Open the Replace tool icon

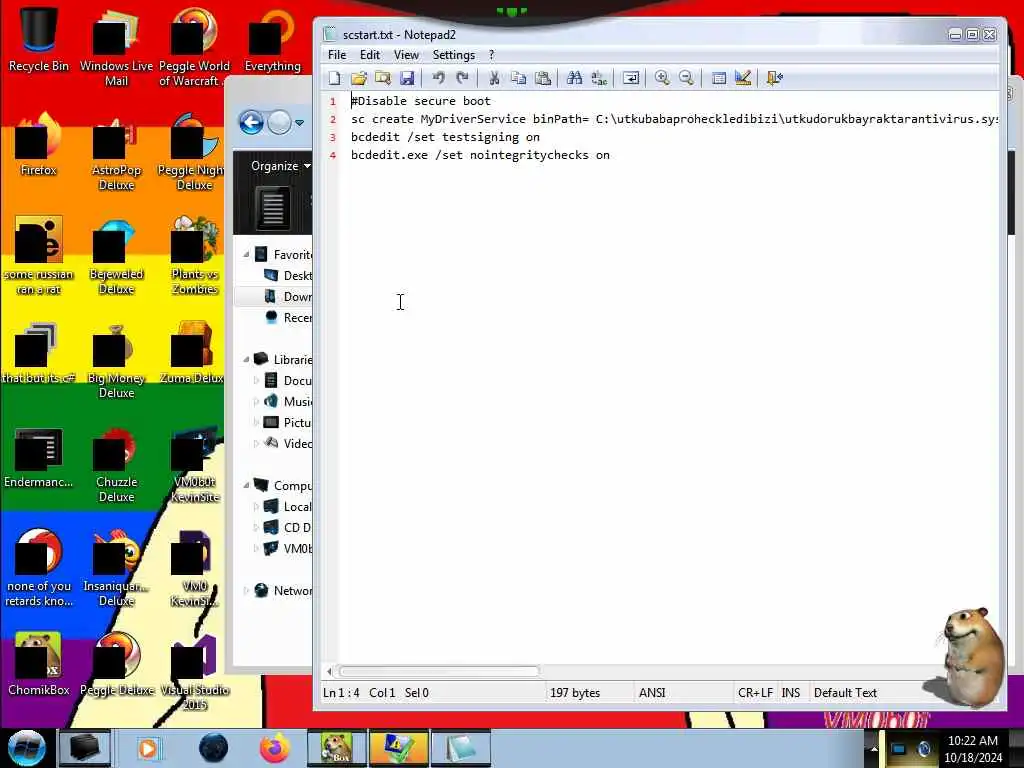[598, 78]
